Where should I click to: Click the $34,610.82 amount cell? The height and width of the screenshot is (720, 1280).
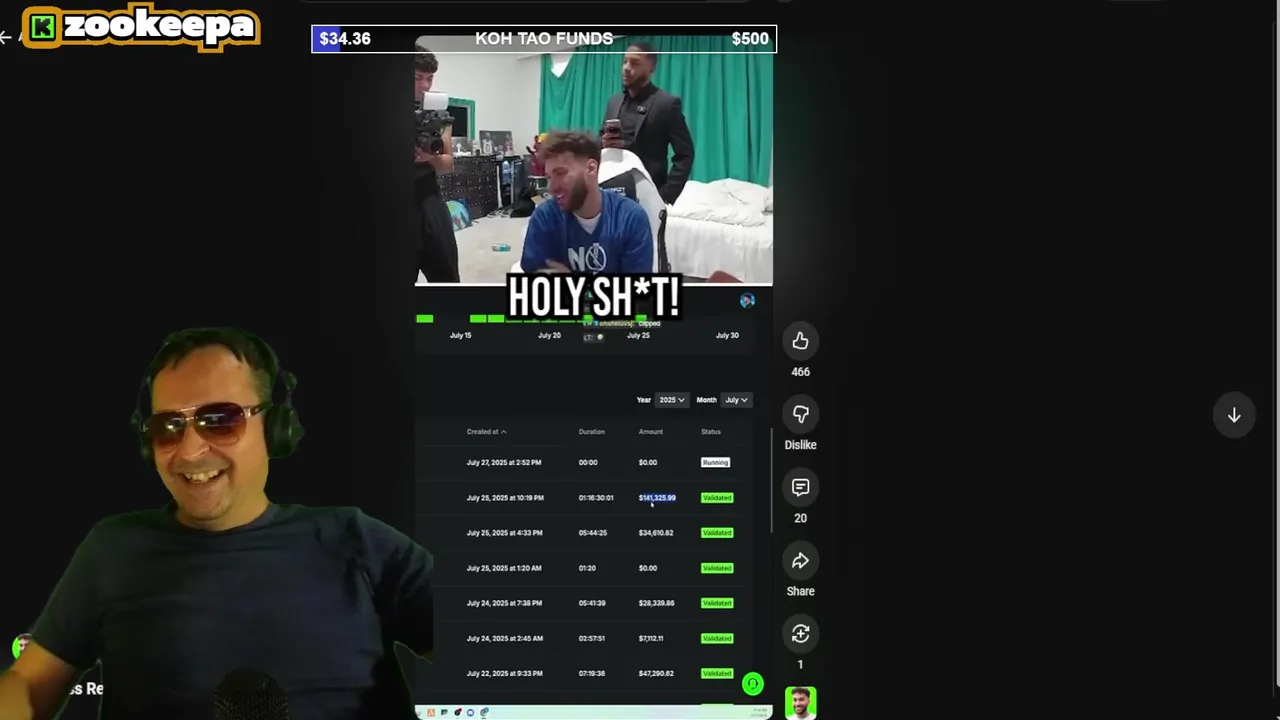[x=656, y=533]
